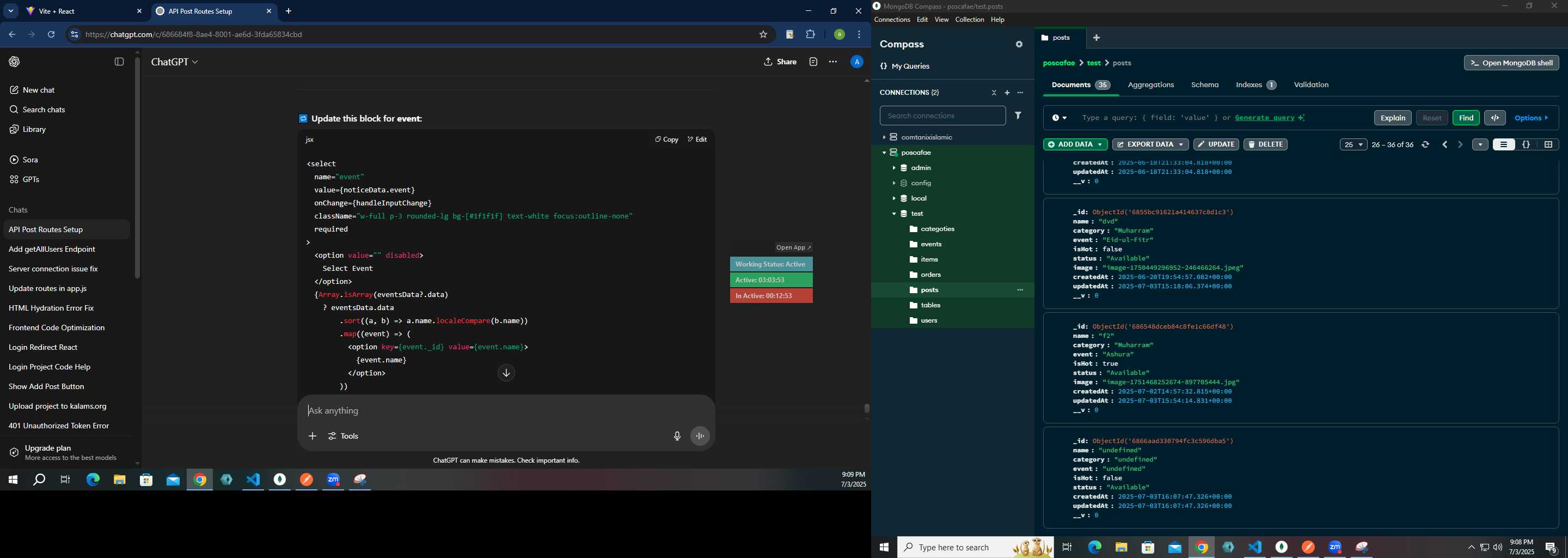Copy the jsx code block
Image resolution: width=1568 pixels, height=558 pixels.
coord(666,139)
